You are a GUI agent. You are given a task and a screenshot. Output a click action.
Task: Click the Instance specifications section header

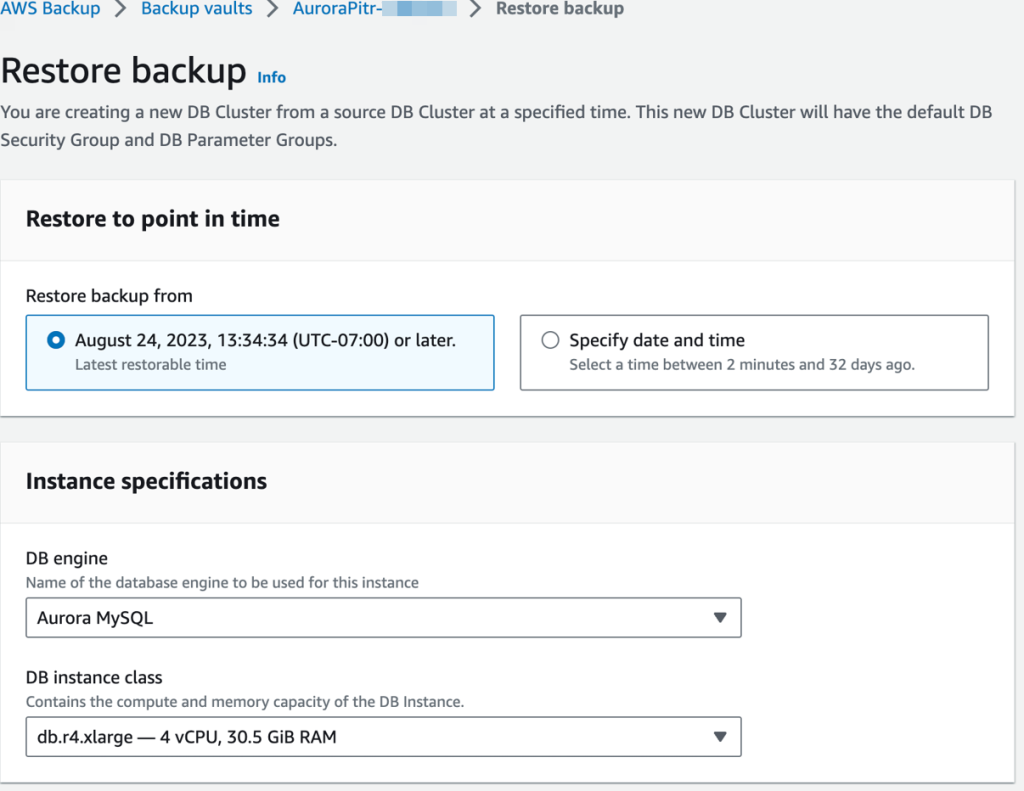click(146, 481)
